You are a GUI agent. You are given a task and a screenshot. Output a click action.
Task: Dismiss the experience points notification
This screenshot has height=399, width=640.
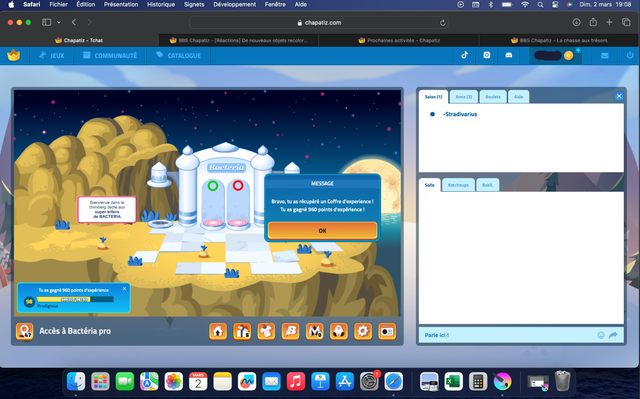(124, 288)
